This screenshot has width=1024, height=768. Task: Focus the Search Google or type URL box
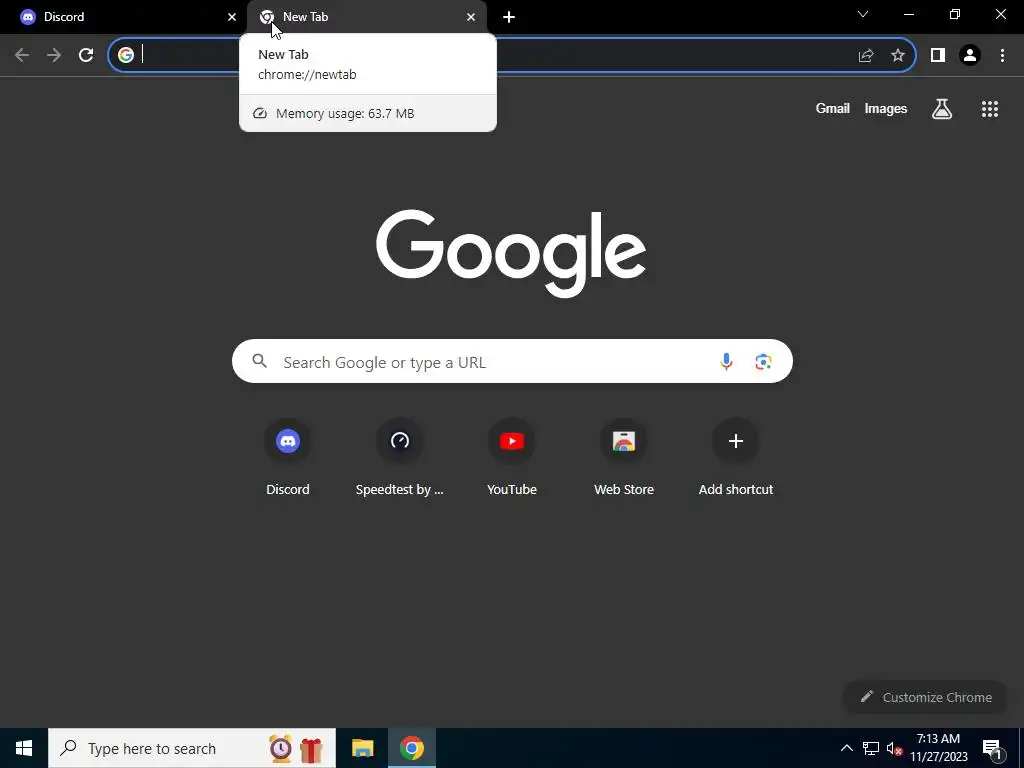[512, 361]
